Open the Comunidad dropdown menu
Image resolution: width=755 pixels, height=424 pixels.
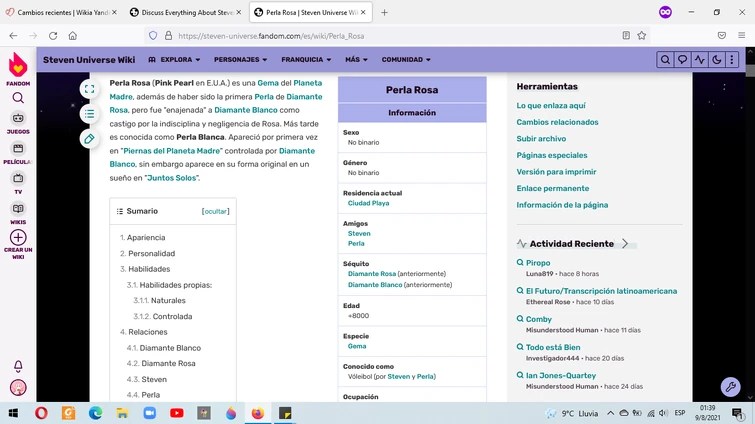point(406,60)
